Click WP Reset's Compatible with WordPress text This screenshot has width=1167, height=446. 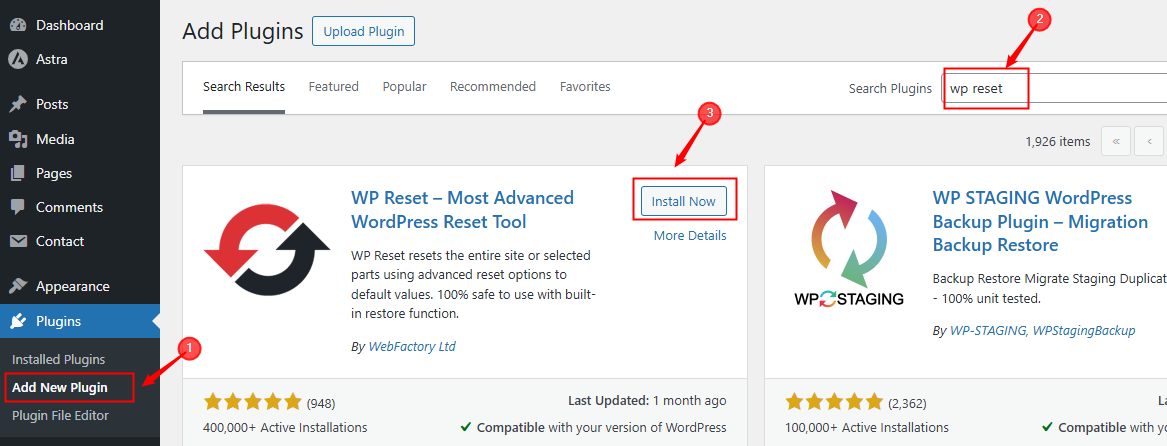(593, 427)
